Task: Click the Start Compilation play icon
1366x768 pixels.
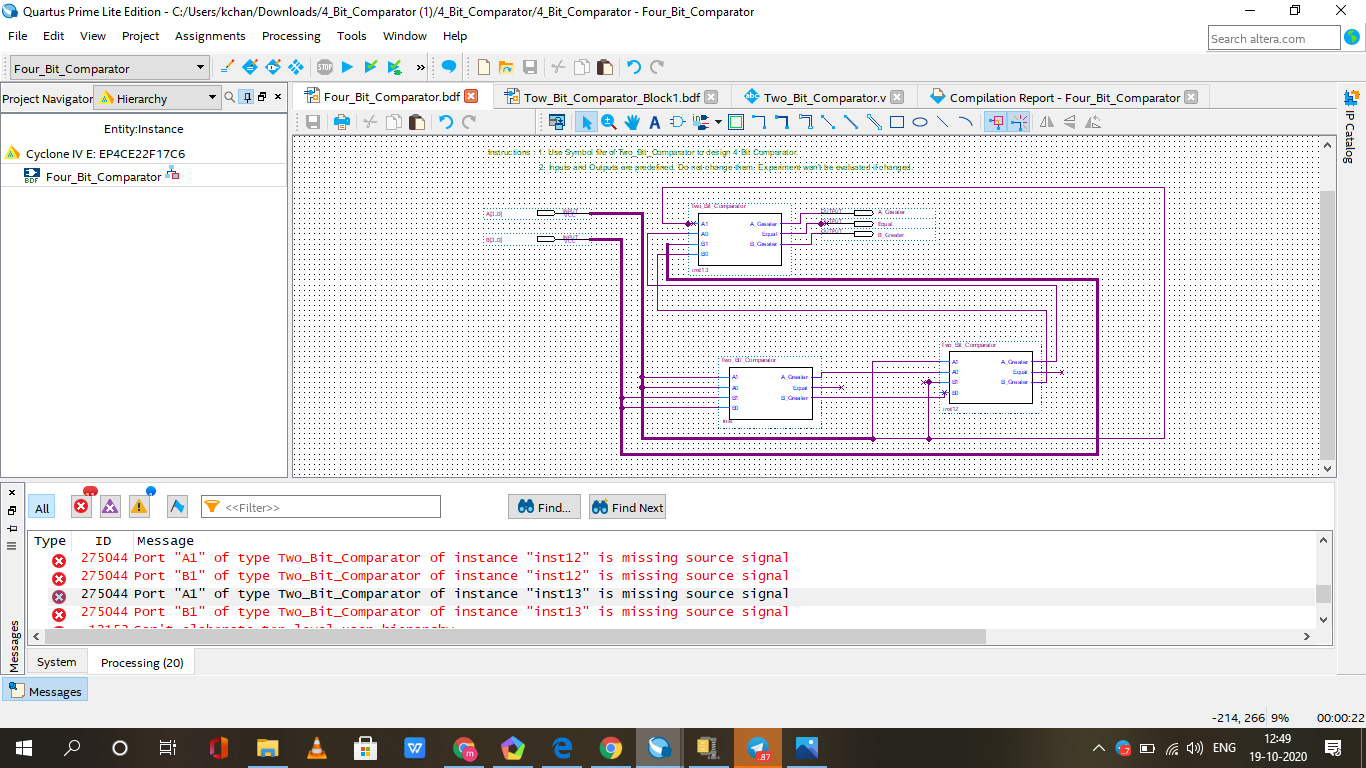Action: click(x=347, y=67)
